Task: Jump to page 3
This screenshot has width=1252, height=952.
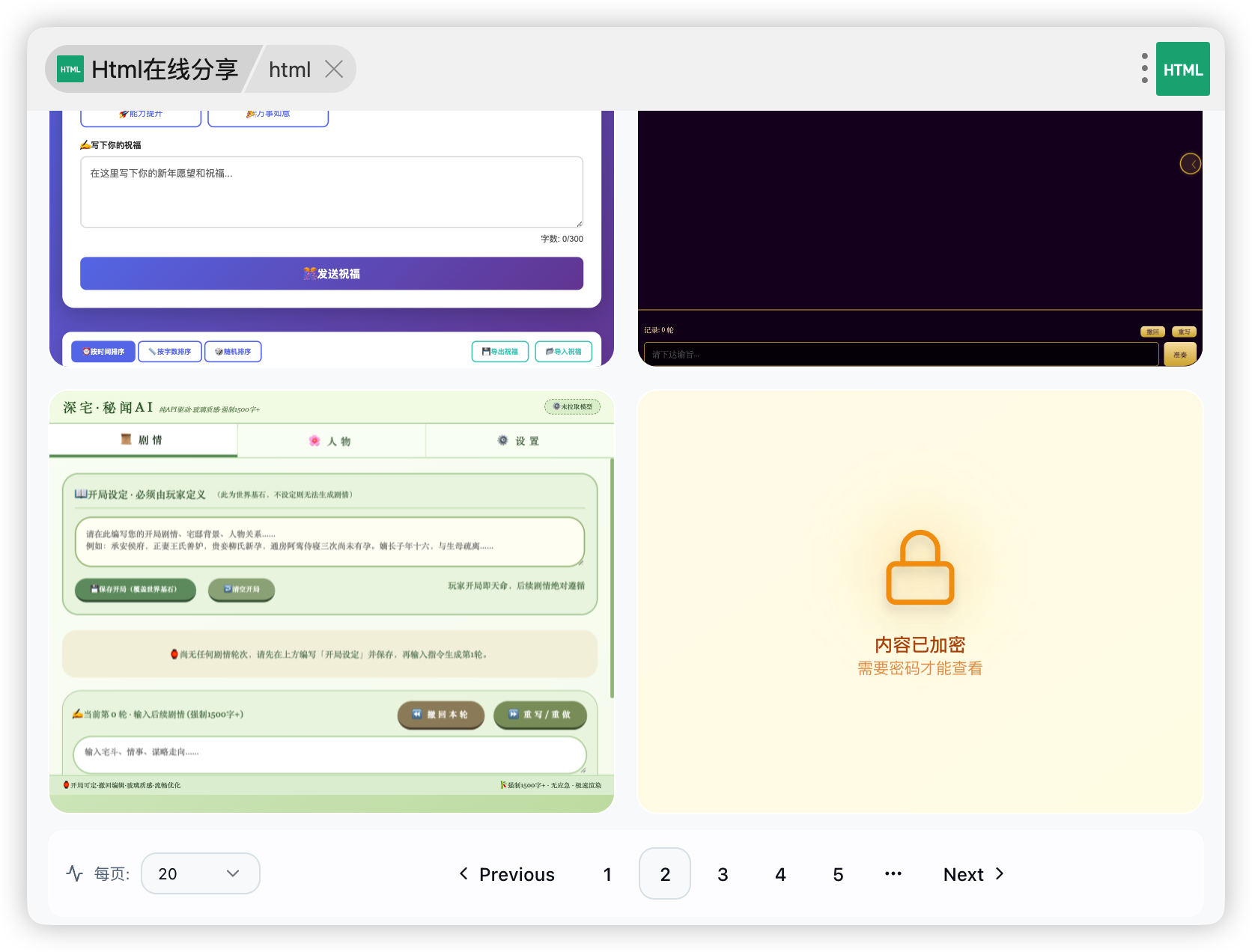Action: 723,874
